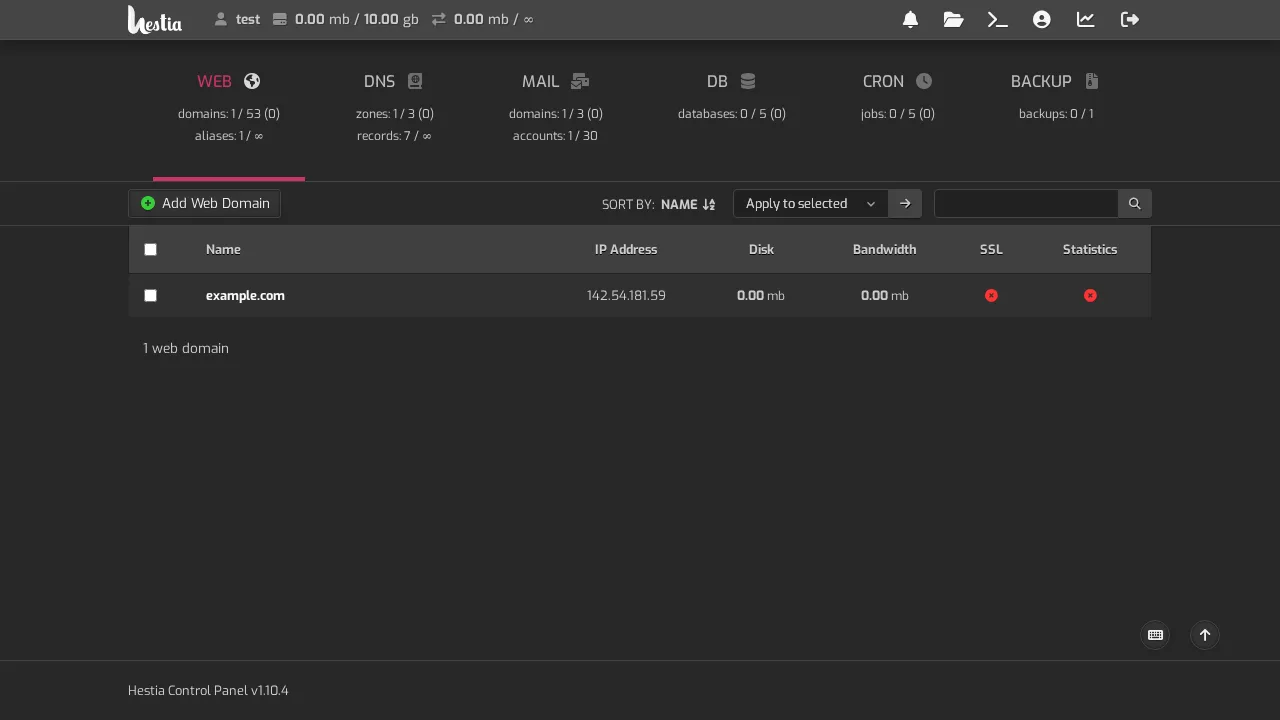The width and height of the screenshot is (1280, 720).
Task: Click the Hestia Control Panel v1.10.4 footer text
Action: [x=208, y=691]
